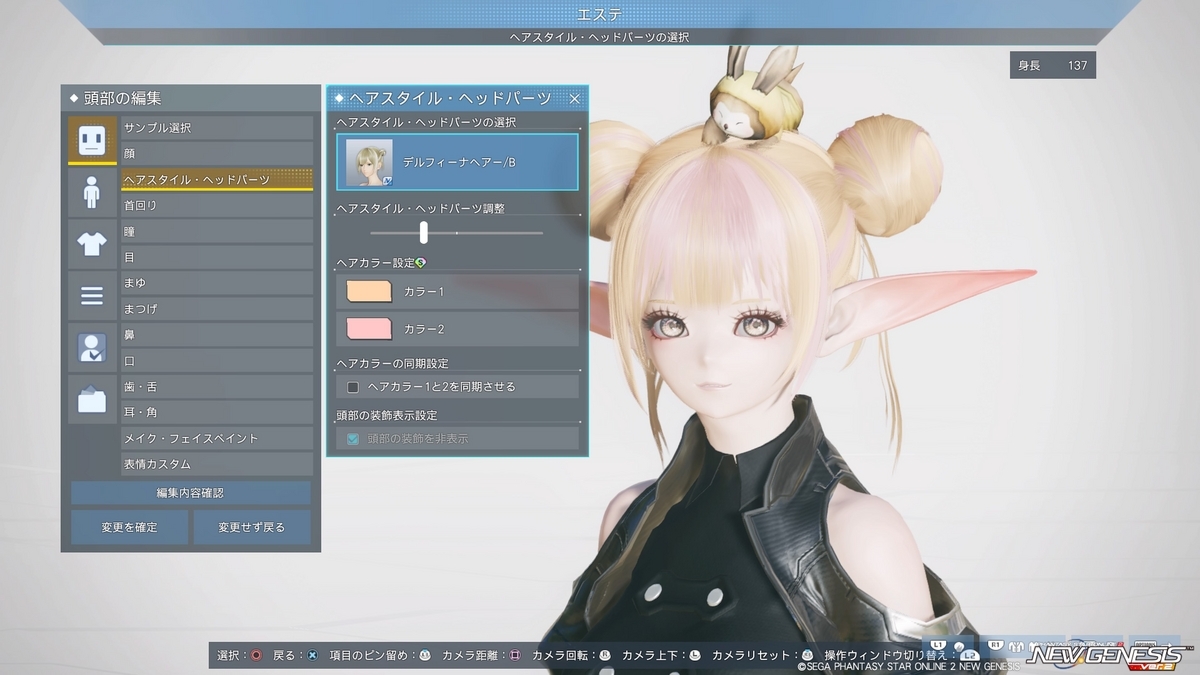Click the circle button icon after 選択
This screenshot has width=1200, height=675.
pyautogui.click(x=256, y=655)
